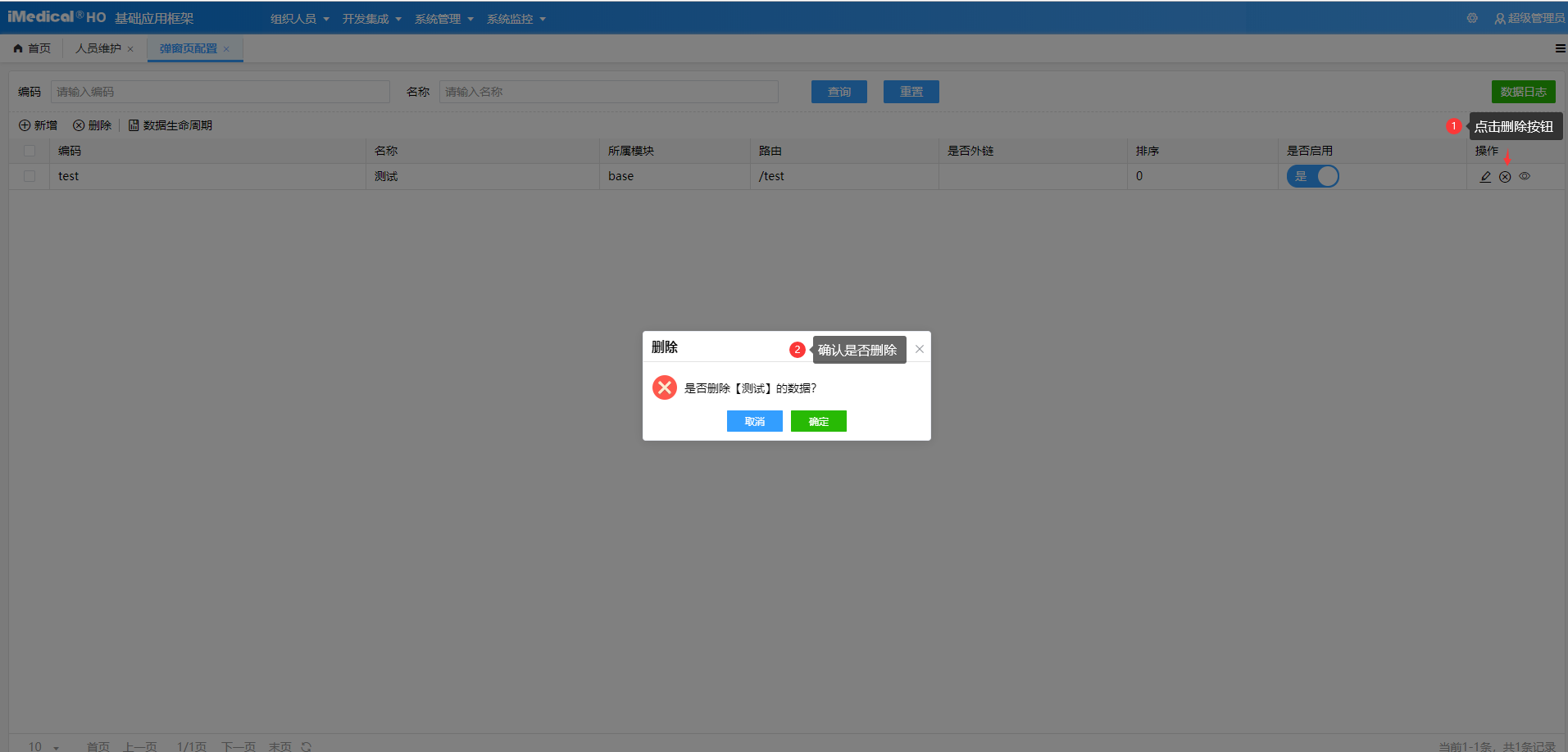Click the 数据生命周期 toolbar button
This screenshot has width=1568, height=752.
[x=170, y=125]
